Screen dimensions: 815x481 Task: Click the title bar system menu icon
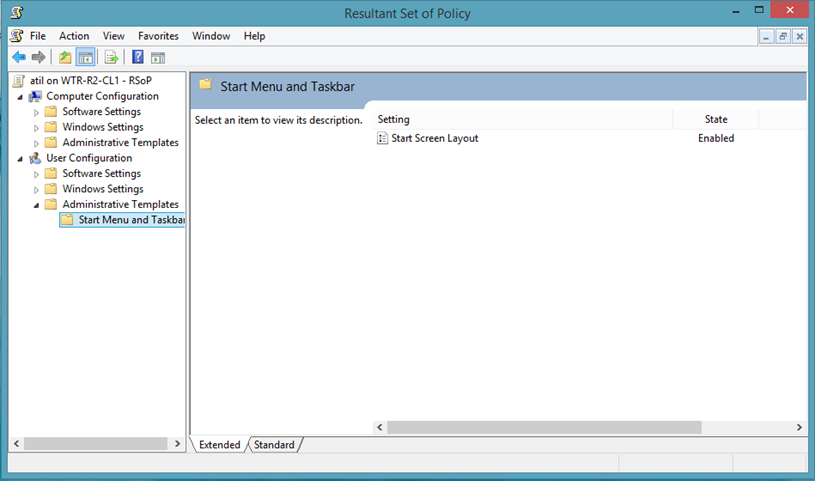click(17, 12)
